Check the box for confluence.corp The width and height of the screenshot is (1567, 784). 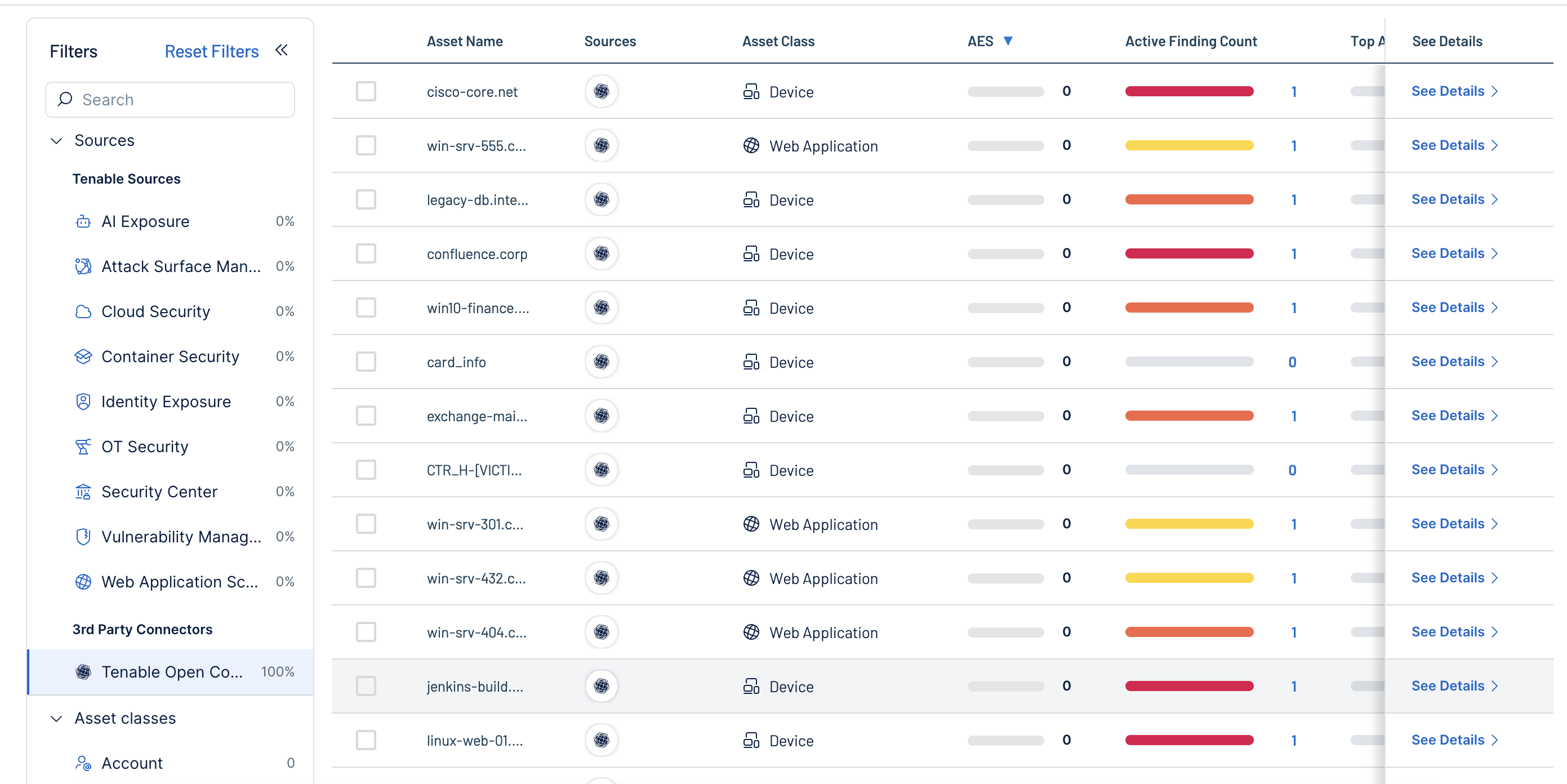click(366, 253)
